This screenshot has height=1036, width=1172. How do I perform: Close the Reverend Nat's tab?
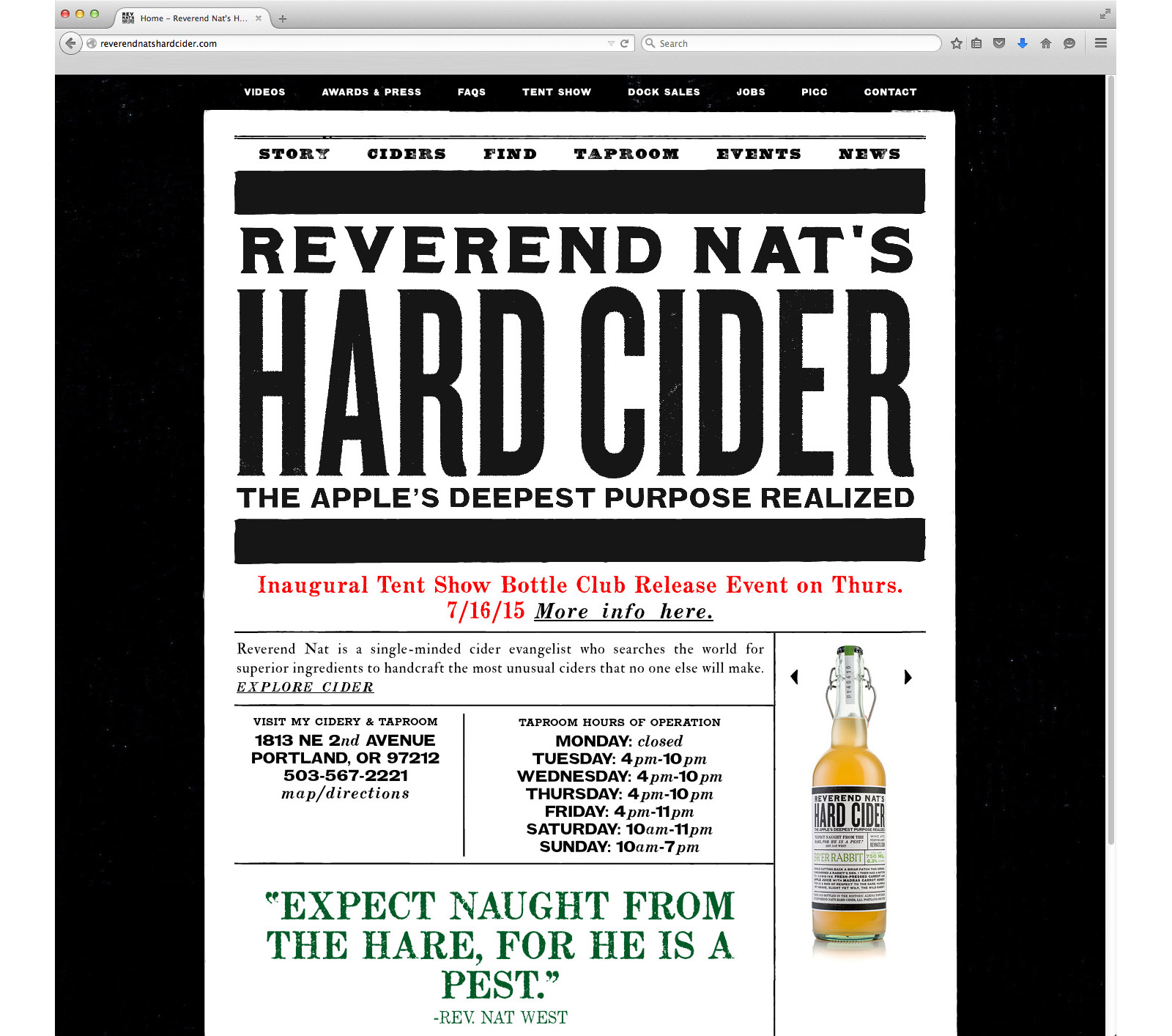258,18
